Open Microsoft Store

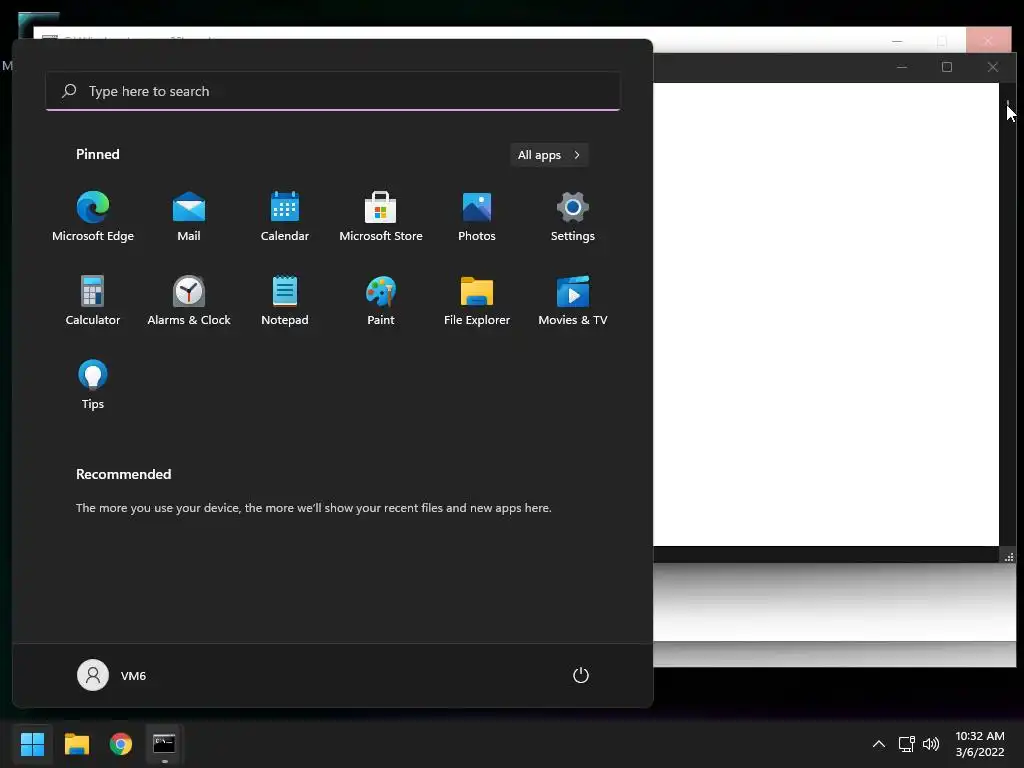point(381,217)
